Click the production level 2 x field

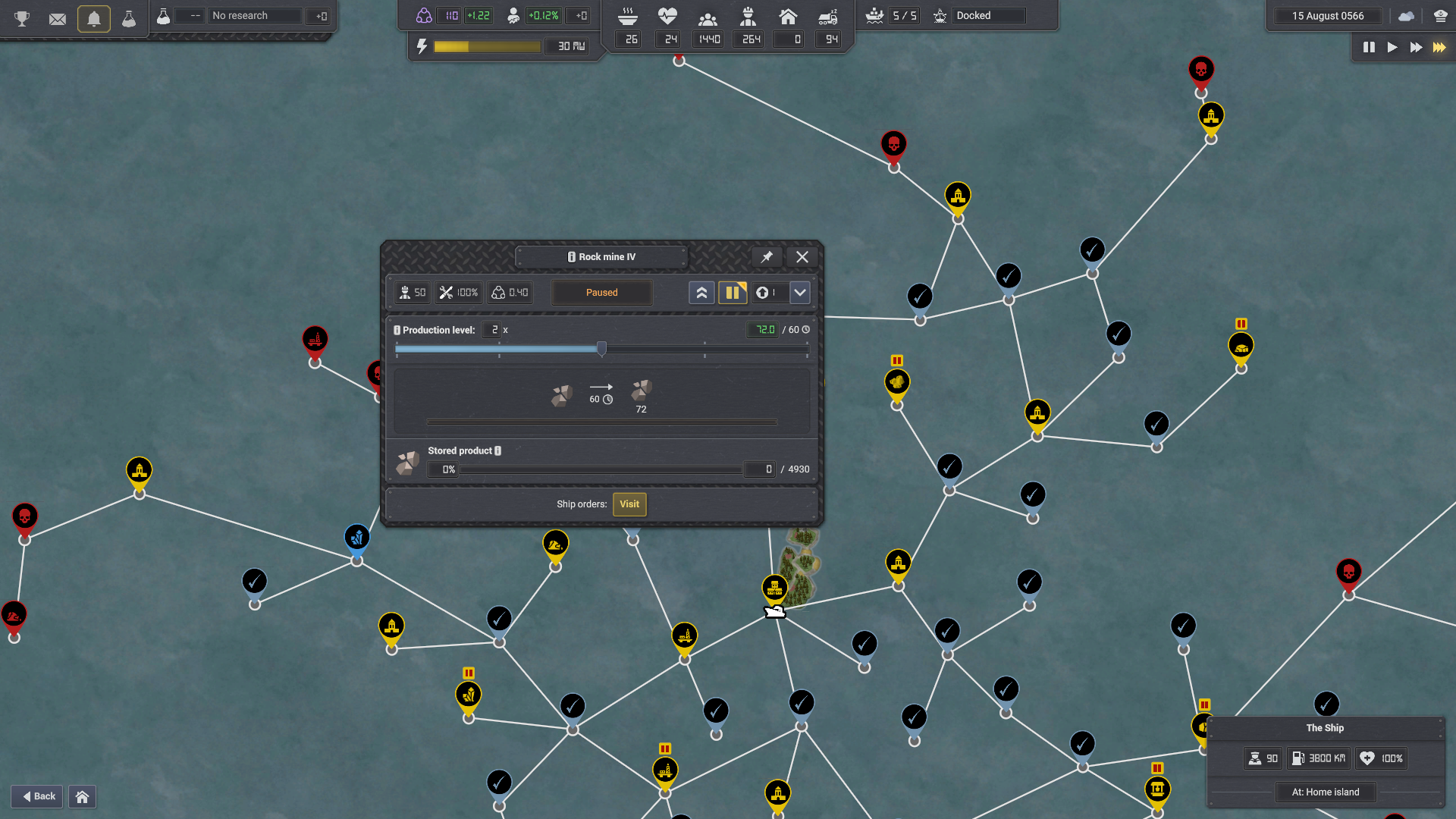491,330
